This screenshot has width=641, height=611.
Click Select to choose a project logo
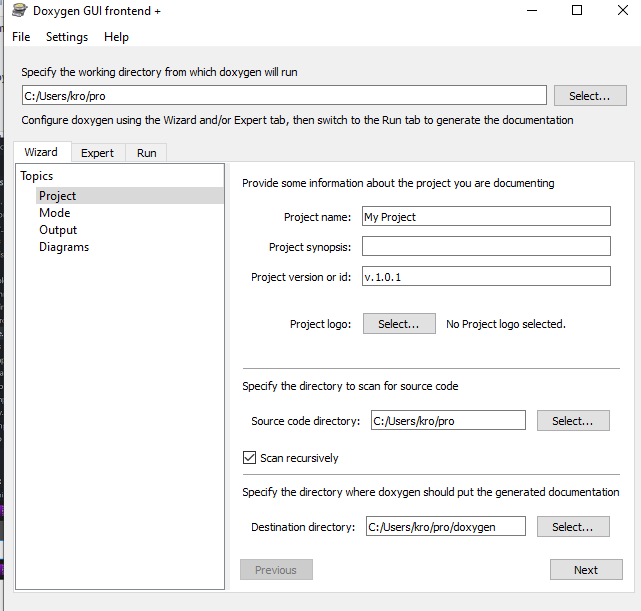point(399,324)
